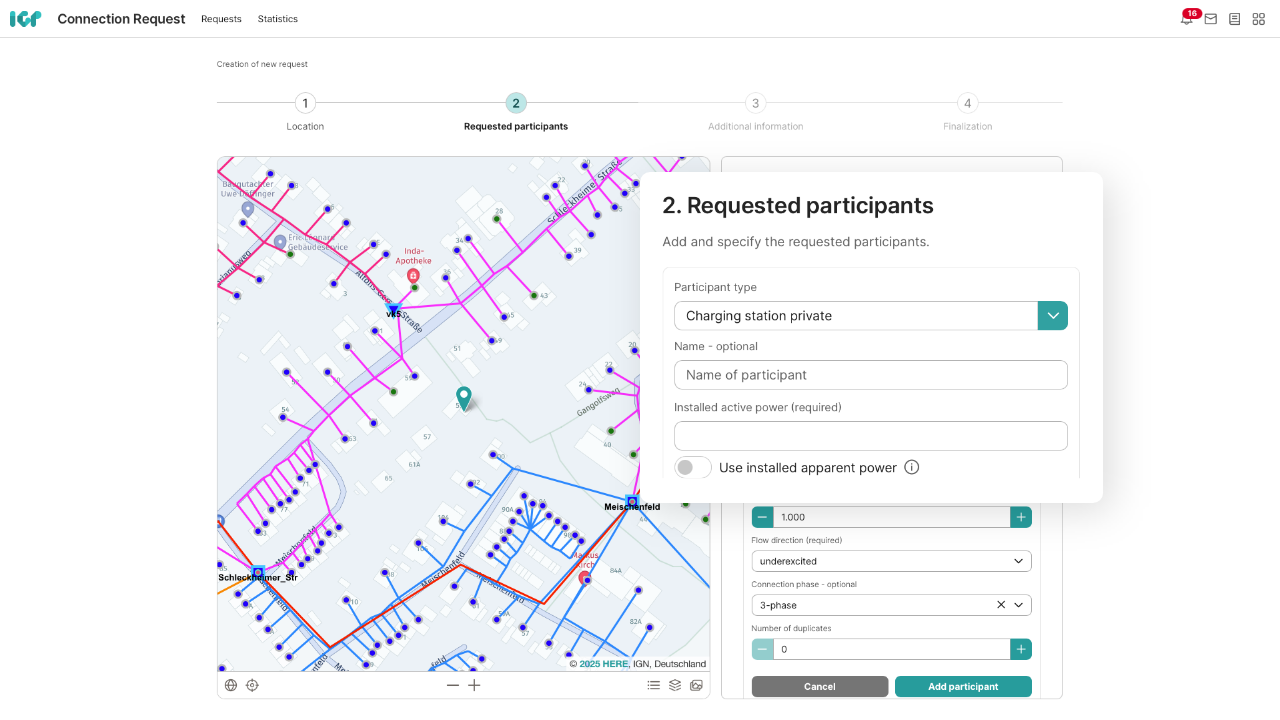Expand the Connection phase dropdown arrow
Image resolution: width=1280 pixels, height=720 pixels.
(1019, 605)
